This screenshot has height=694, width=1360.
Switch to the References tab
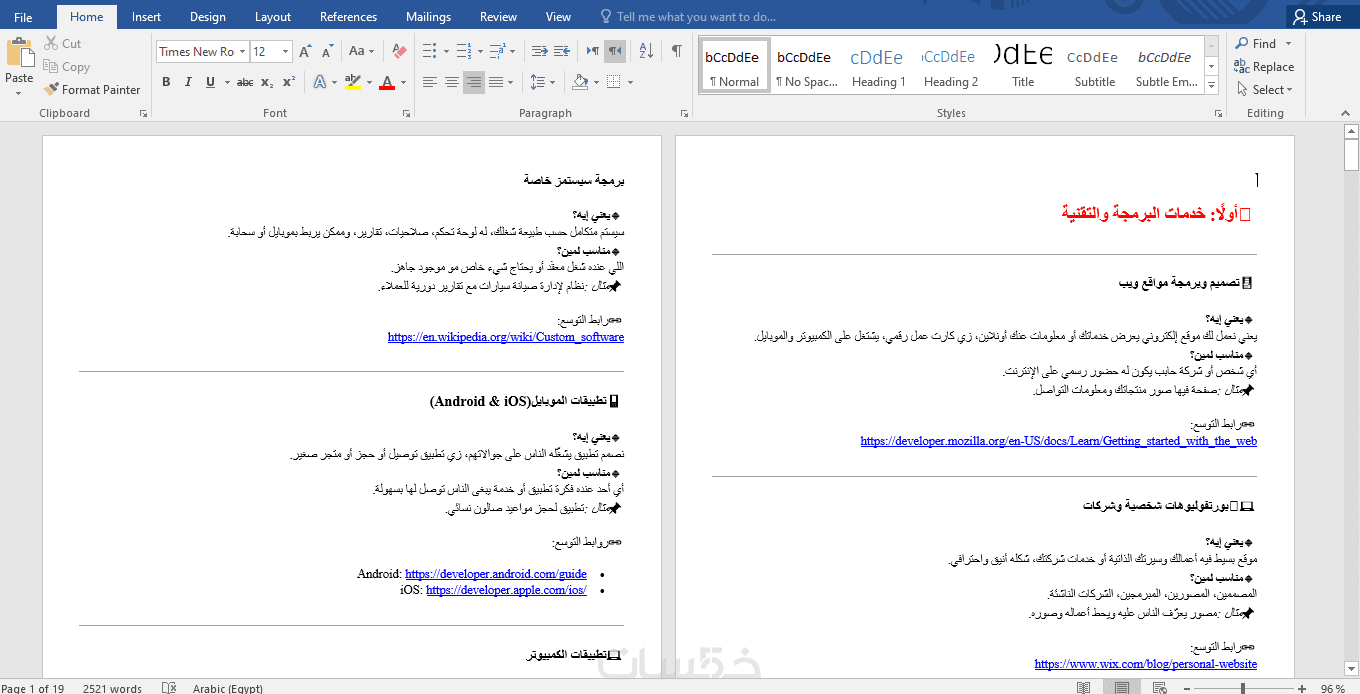[x=348, y=17]
